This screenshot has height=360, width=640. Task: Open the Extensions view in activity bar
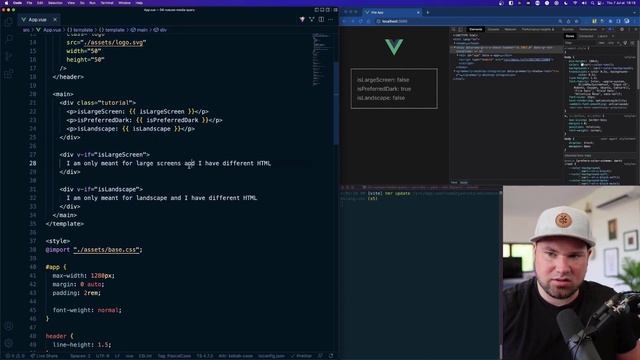(9, 74)
